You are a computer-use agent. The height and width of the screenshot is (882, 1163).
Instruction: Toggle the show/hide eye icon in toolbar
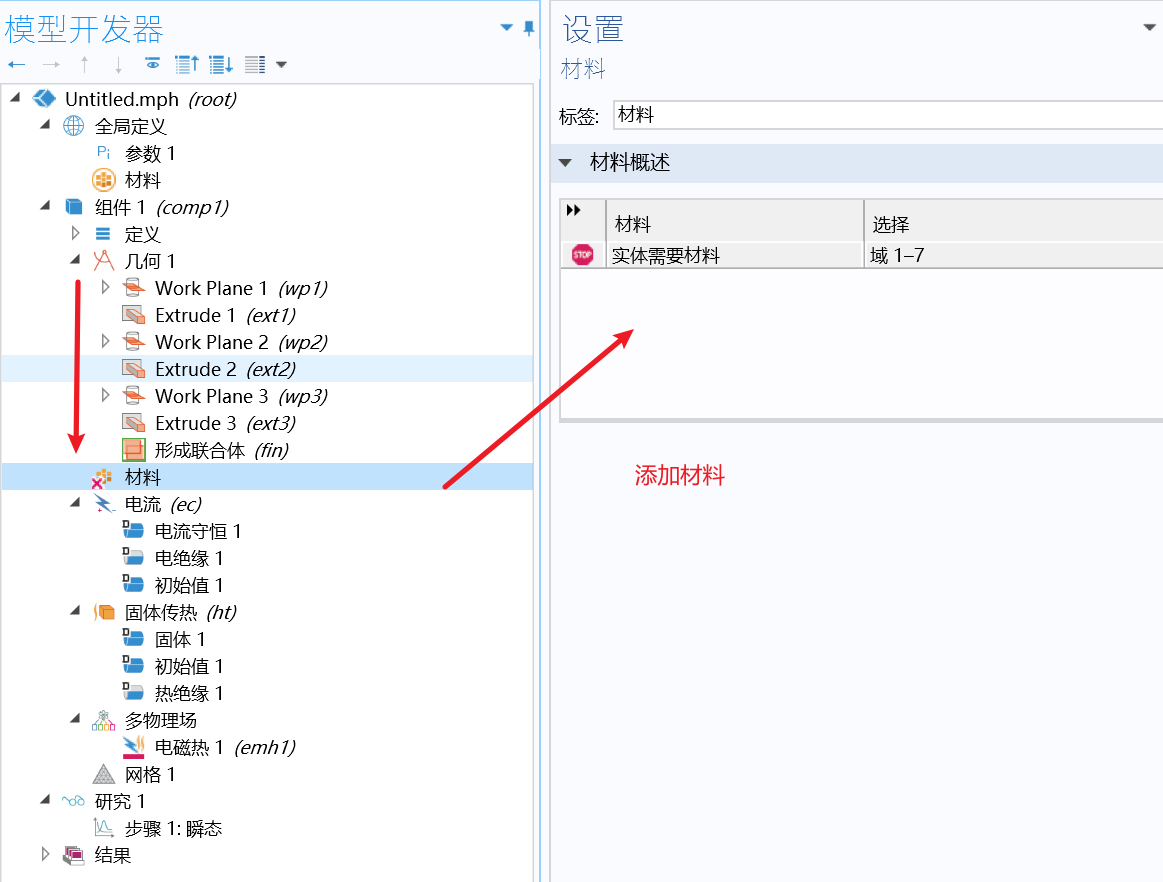tap(152, 65)
